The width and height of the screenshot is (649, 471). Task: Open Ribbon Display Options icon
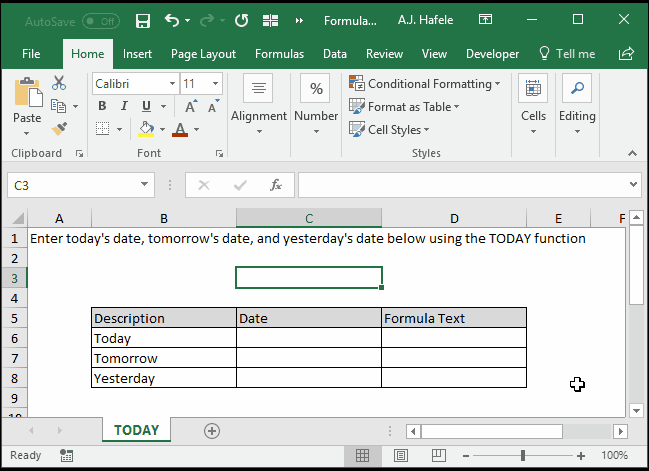click(x=485, y=19)
